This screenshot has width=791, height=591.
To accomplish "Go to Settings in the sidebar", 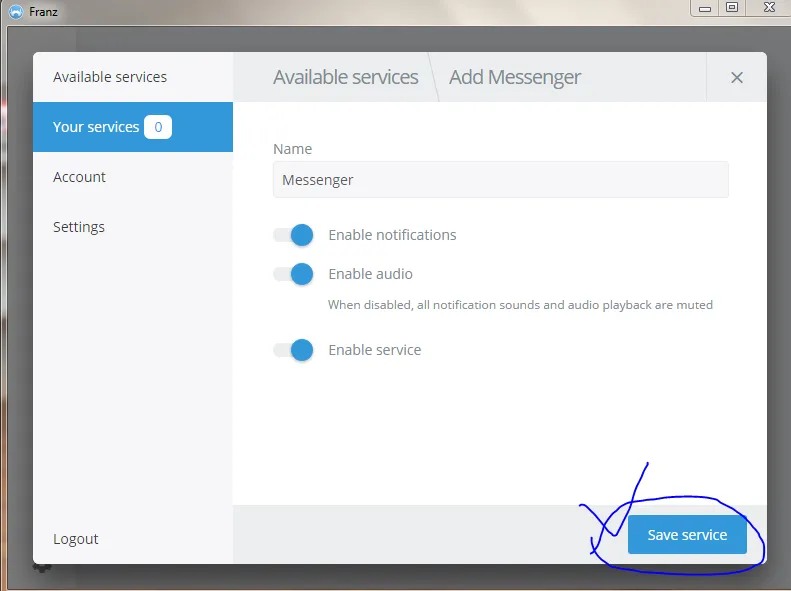I will 133,227.
